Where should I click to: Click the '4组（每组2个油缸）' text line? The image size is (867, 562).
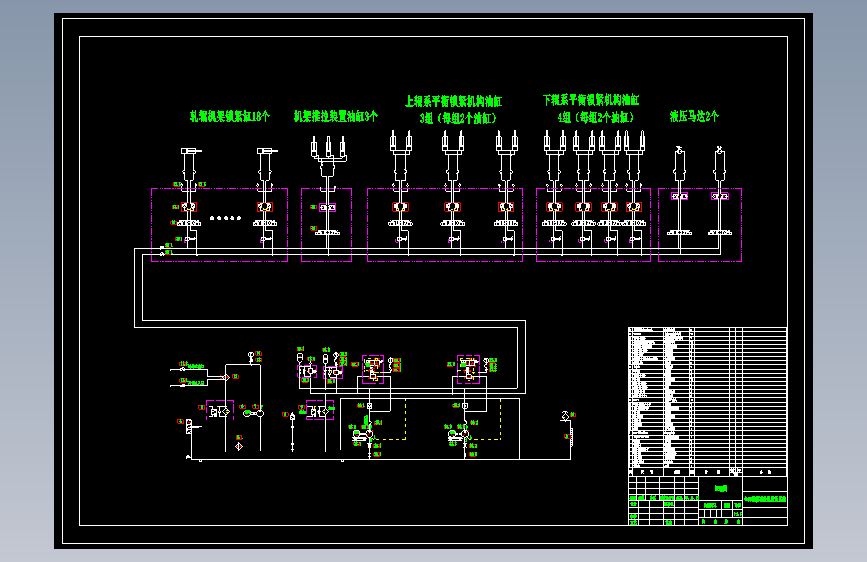(x=596, y=117)
